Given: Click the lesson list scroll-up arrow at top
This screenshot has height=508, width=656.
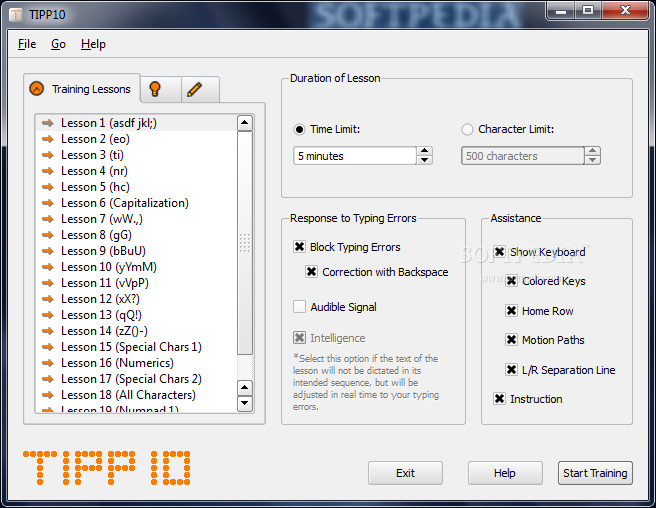Looking at the screenshot, I should tap(245, 123).
